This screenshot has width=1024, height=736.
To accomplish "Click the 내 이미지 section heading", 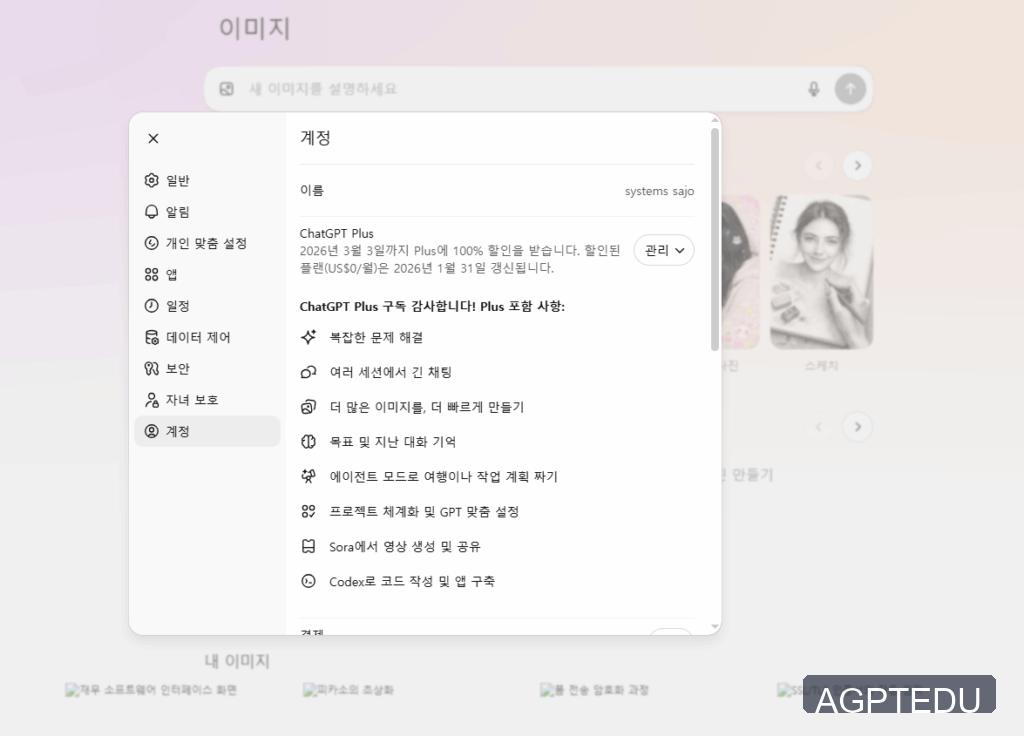I will coord(237,661).
